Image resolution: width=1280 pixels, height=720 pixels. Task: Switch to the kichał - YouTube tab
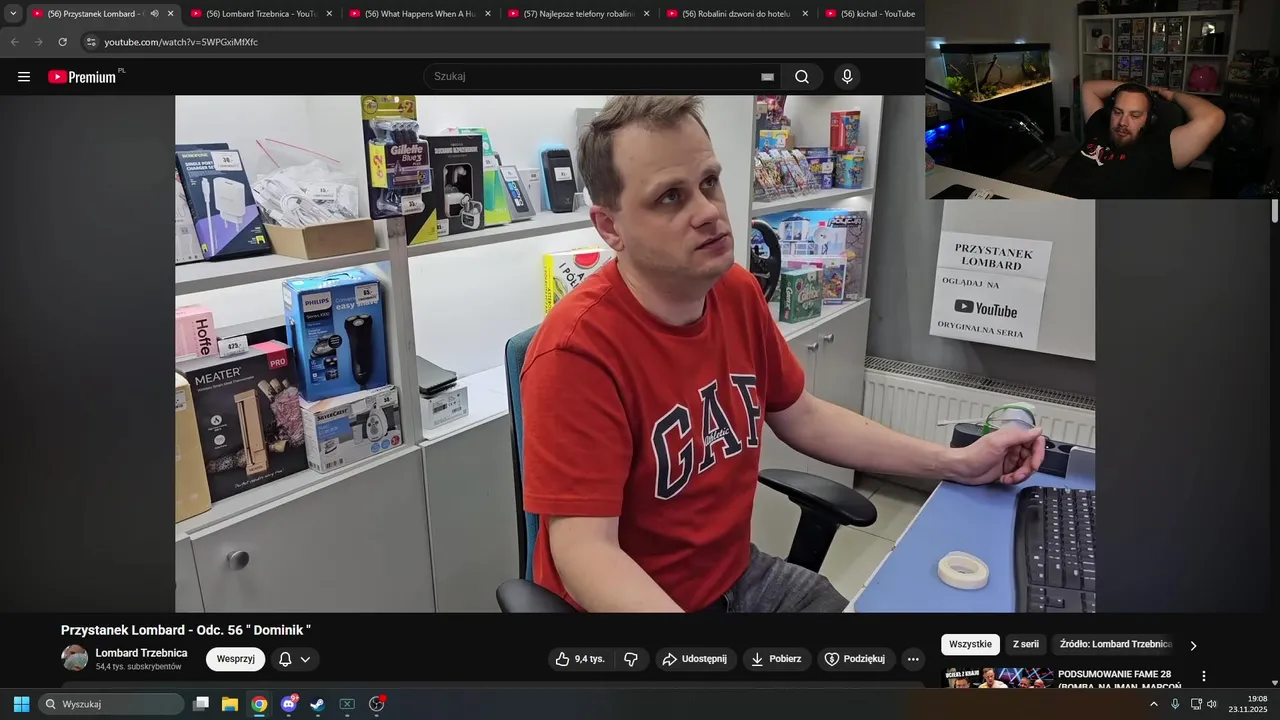pos(870,14)
